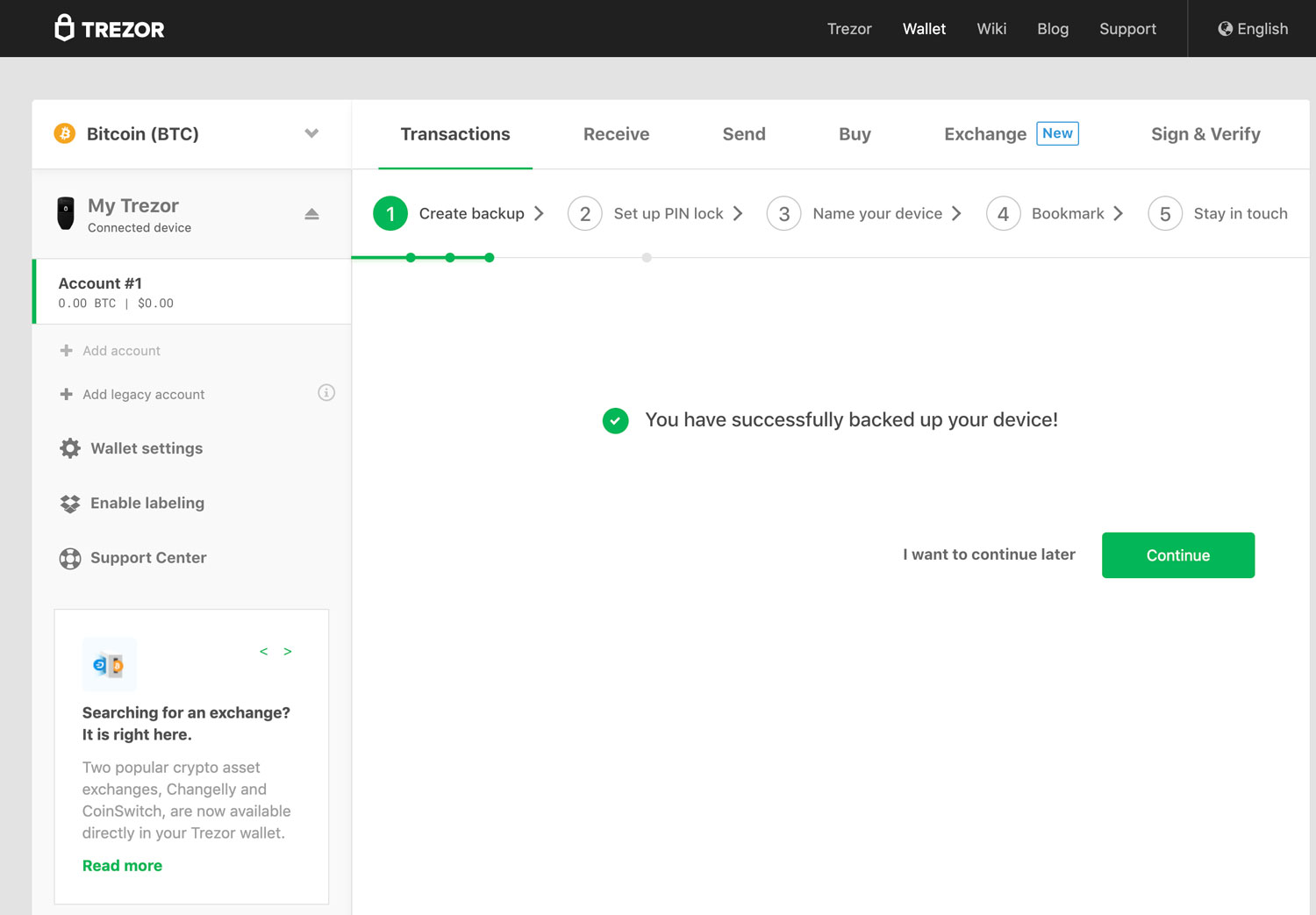Screen dimensions: 1316x915
Task: Open Support Center link
Action: point(148,558)
